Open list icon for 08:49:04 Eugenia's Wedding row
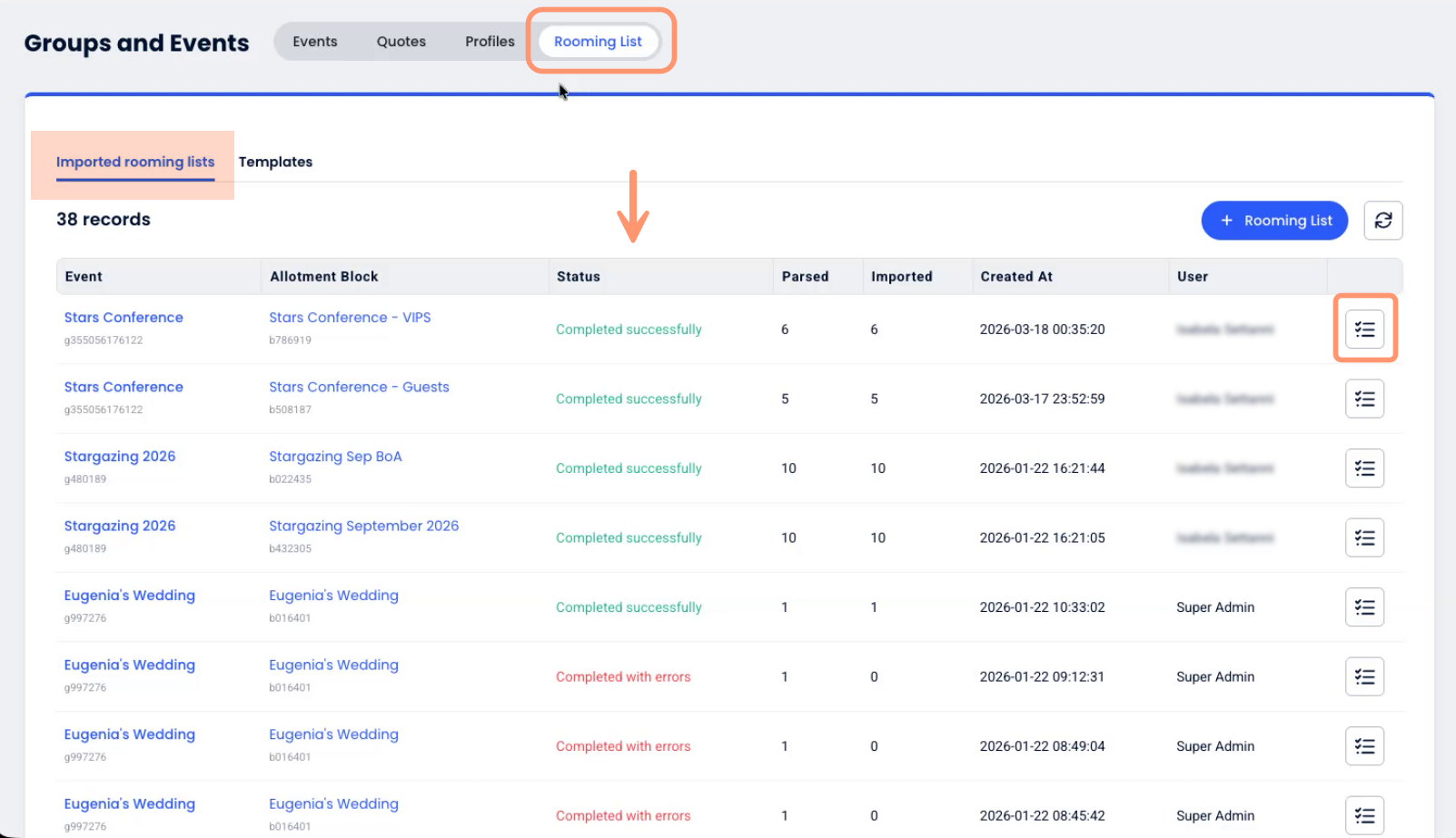The height and width of the screenshot is (838, 1456). (x=1364, y=746)
